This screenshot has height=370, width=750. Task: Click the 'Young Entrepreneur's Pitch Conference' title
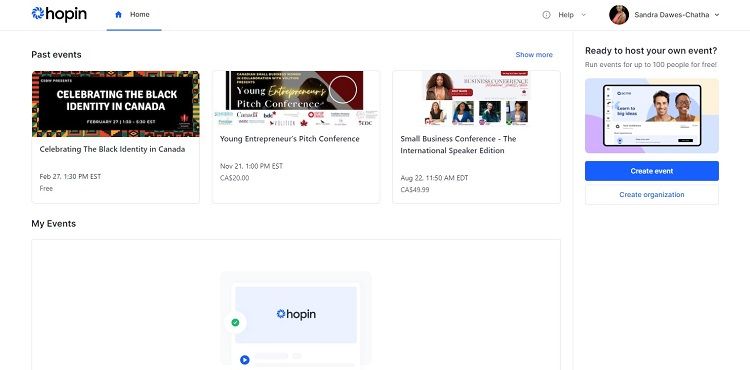tap(289, 139)
